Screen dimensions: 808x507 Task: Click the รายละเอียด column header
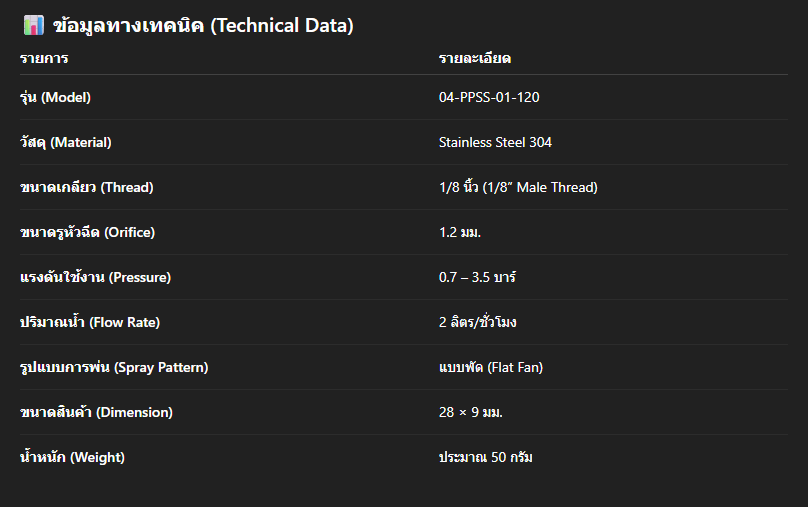point(475,59)
